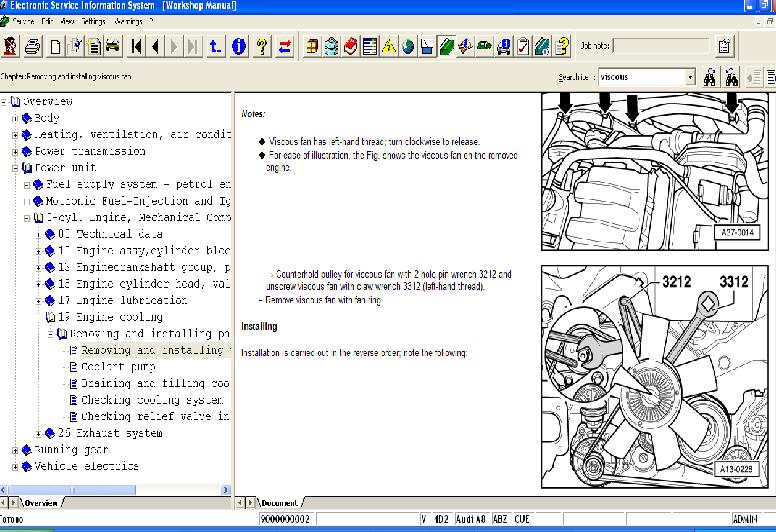This screenshot has width=776, height=532.
Task: Expand the Running gear tree node
Action: point(15,450)
